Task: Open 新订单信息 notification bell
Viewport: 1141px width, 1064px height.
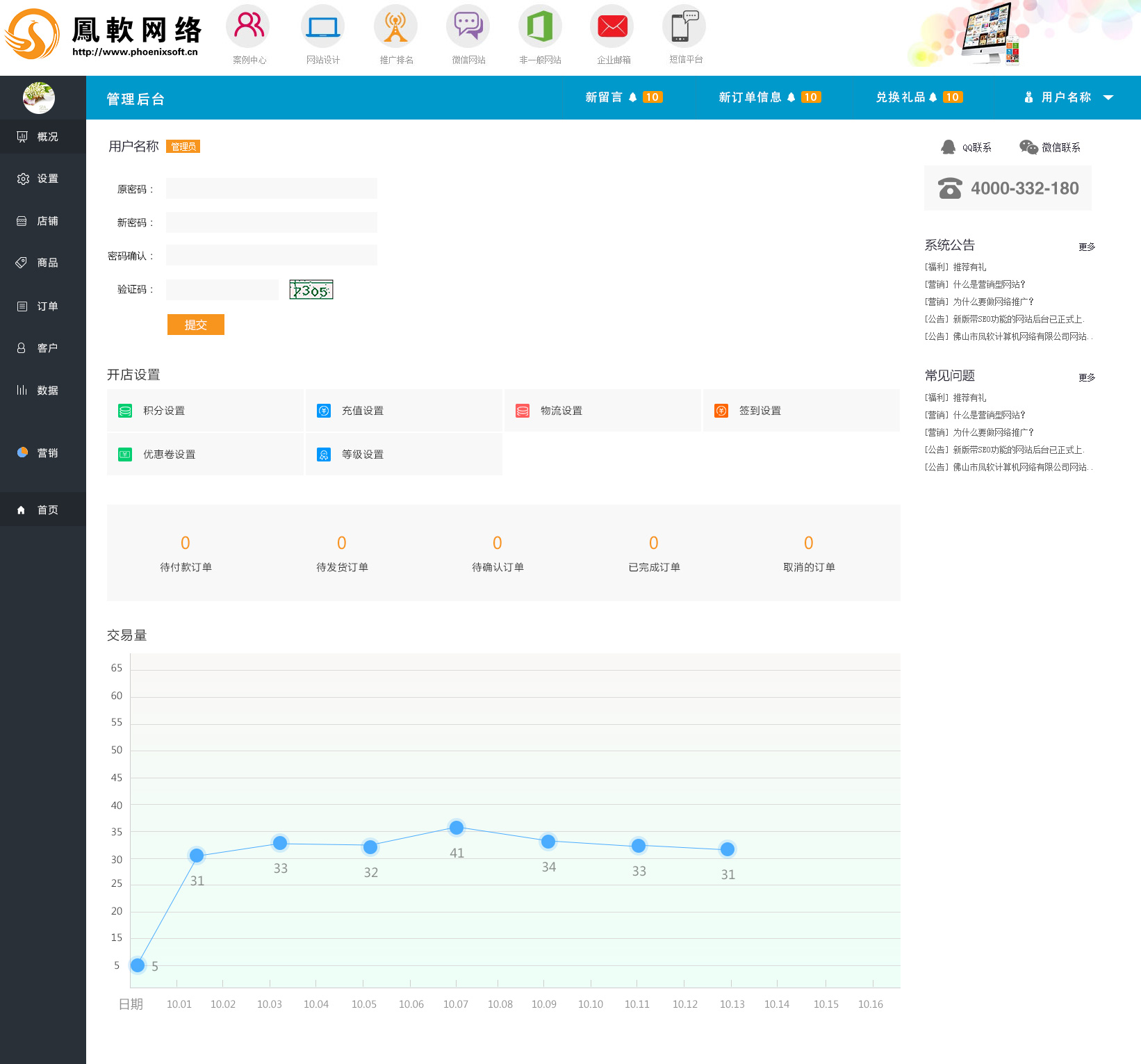Action: (x=791, y=97)
